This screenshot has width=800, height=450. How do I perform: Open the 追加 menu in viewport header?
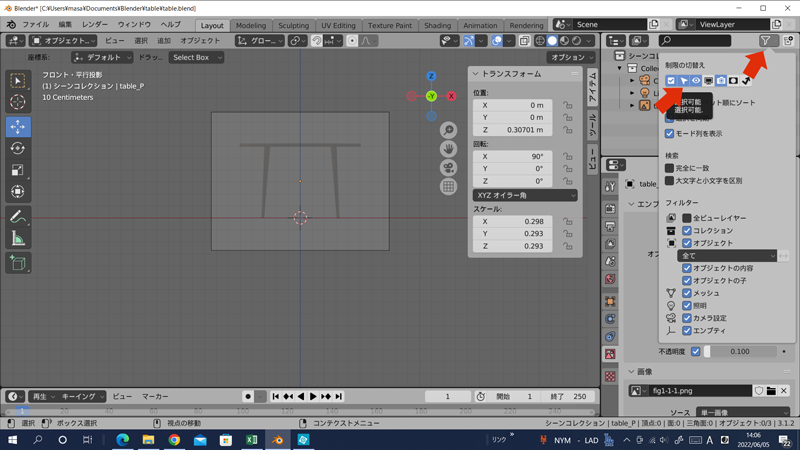(164, 41)
